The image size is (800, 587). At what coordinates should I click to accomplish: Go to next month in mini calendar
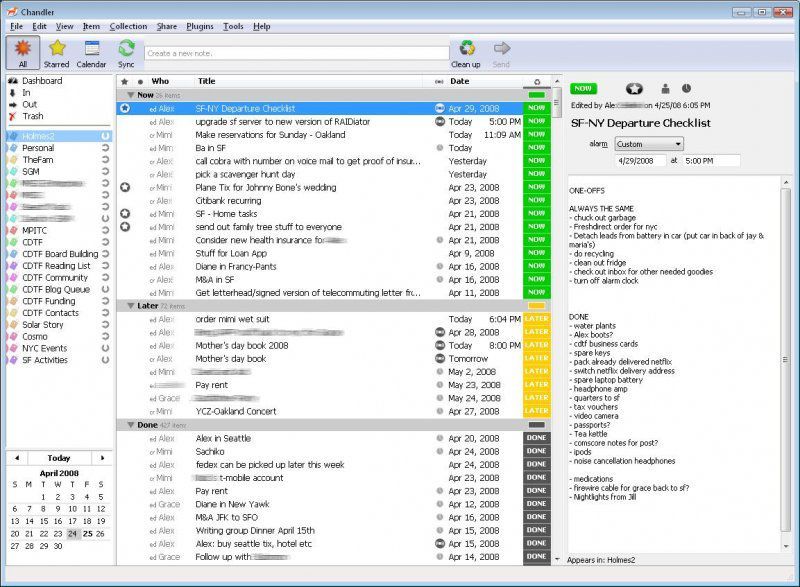(x=101, y=458)
